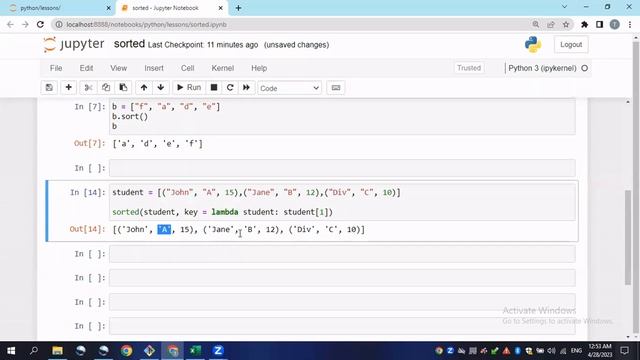Click the Logout button
Viewport: 640px width, 360px height.
571,44
